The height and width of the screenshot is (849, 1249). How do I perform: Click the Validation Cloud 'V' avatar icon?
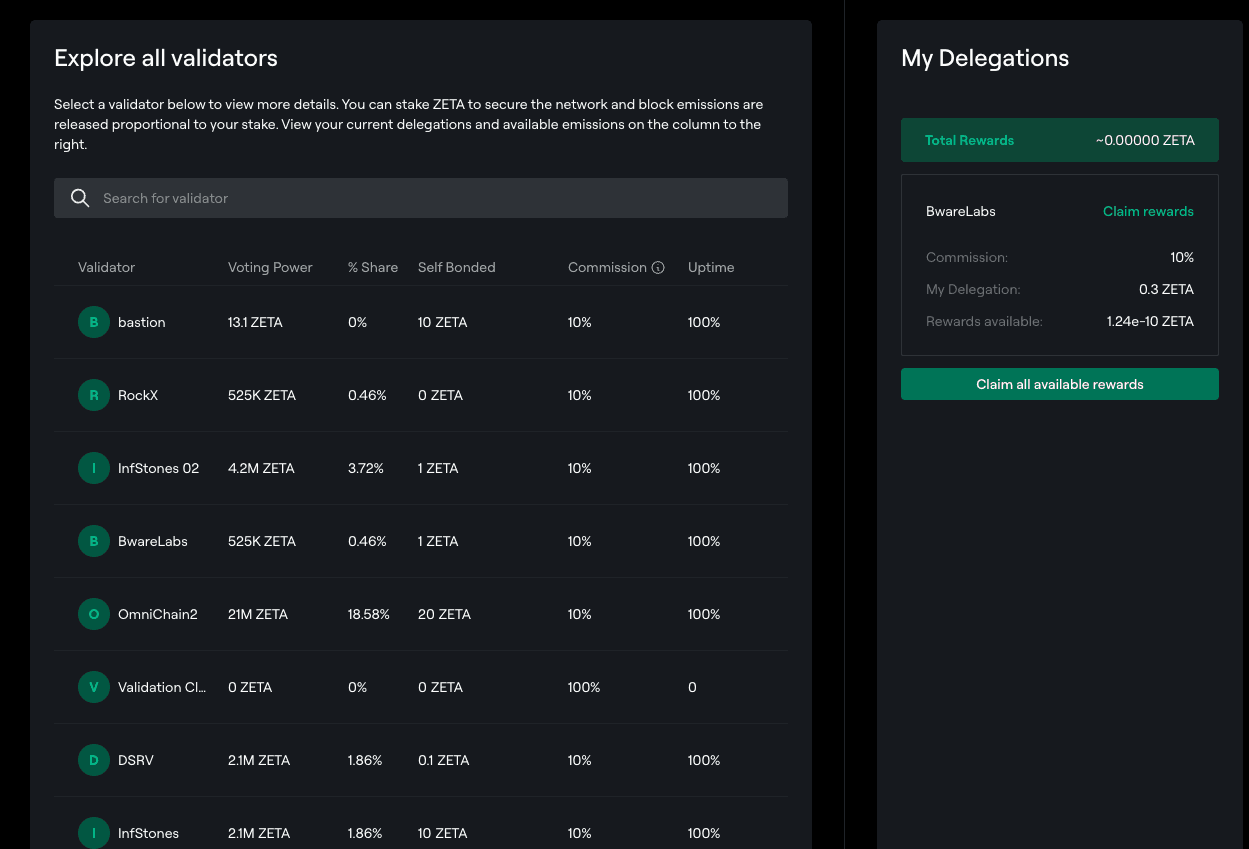coord(94,687)
